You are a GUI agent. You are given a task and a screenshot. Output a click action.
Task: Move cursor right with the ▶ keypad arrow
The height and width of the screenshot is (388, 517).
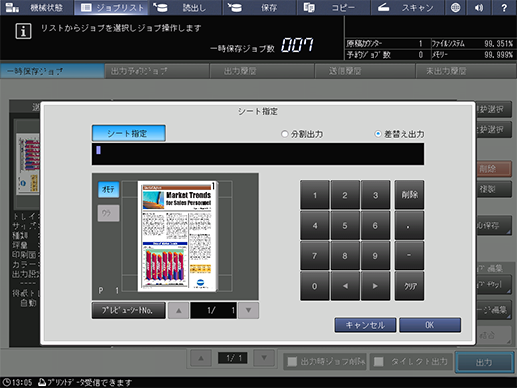[x=375, y=286]
